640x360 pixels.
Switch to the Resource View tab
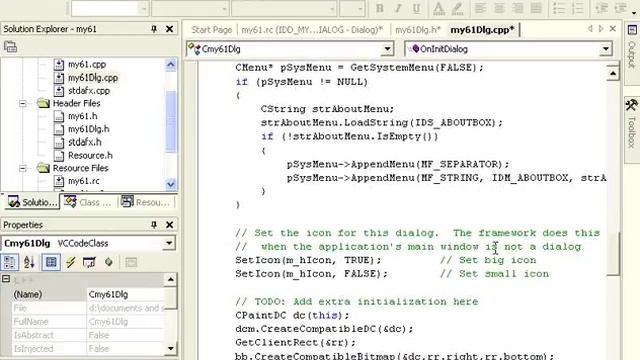click(146, 202)
